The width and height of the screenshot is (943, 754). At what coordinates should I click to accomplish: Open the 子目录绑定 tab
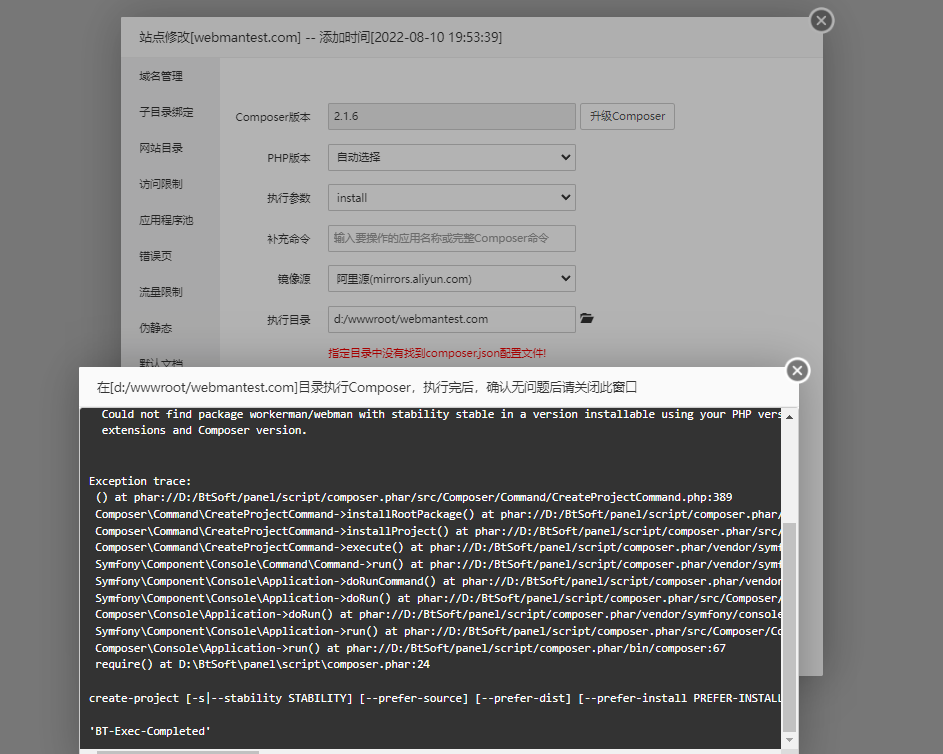click(x=166, y=112)
